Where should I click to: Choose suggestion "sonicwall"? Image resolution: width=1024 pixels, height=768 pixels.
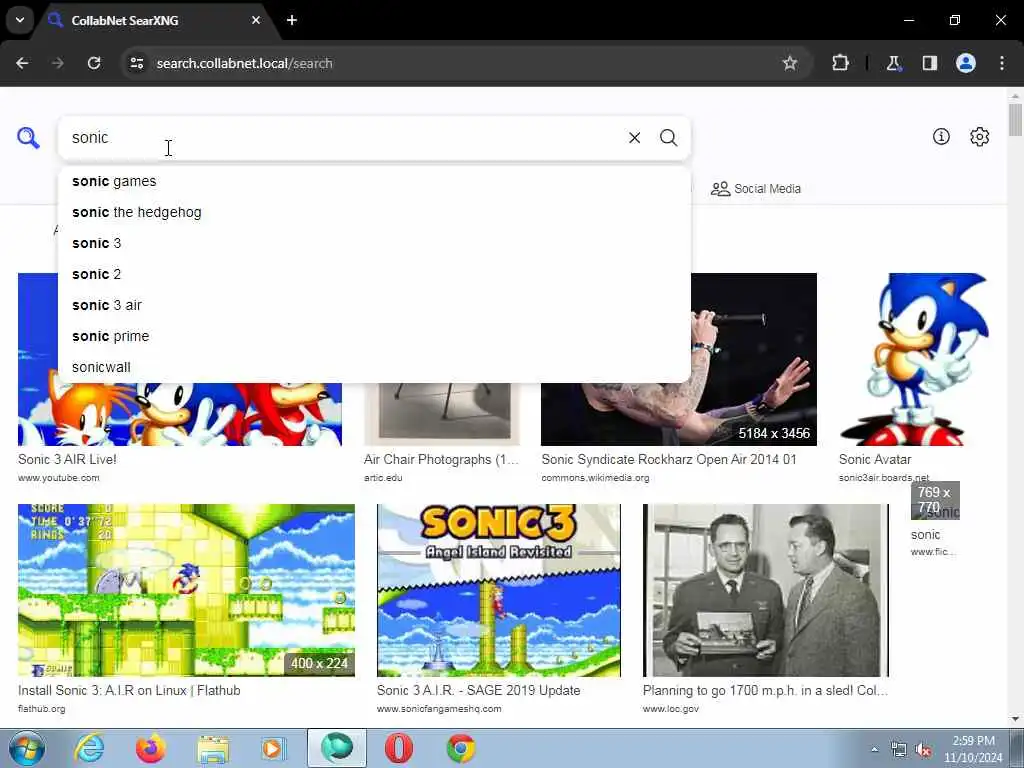click(x=374, y=367)
